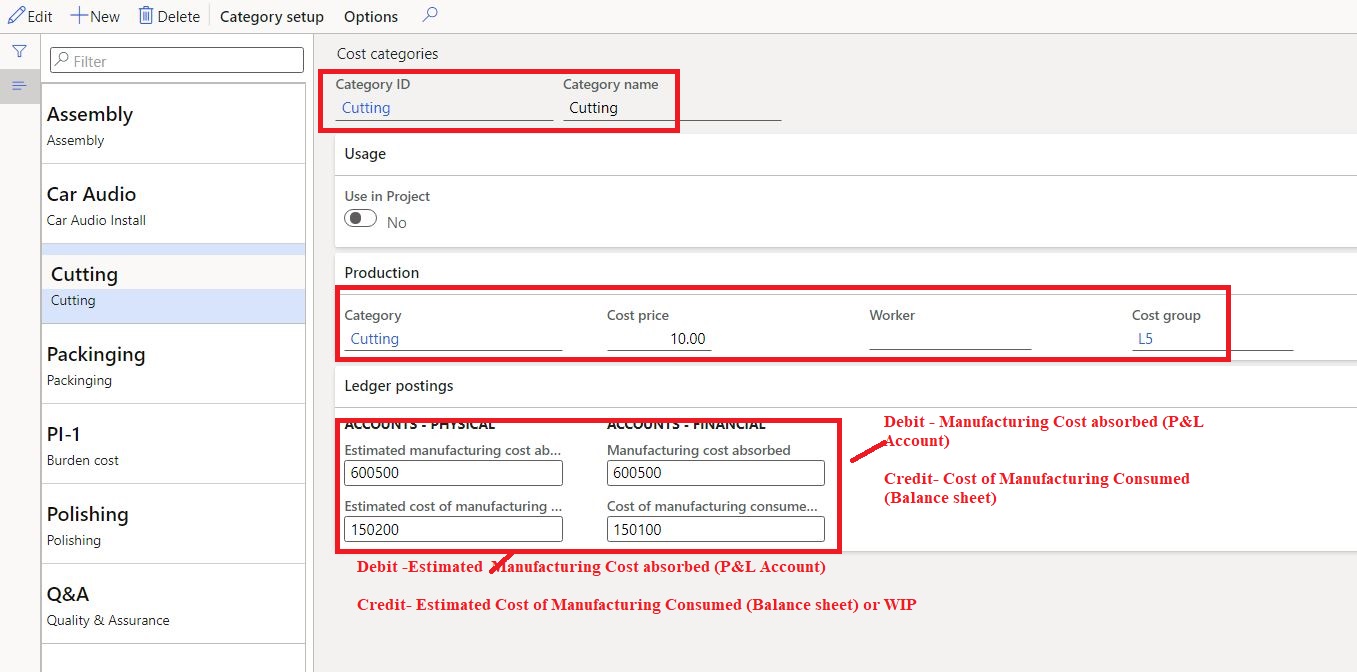Collapse the Usage section header

[366, 154]
